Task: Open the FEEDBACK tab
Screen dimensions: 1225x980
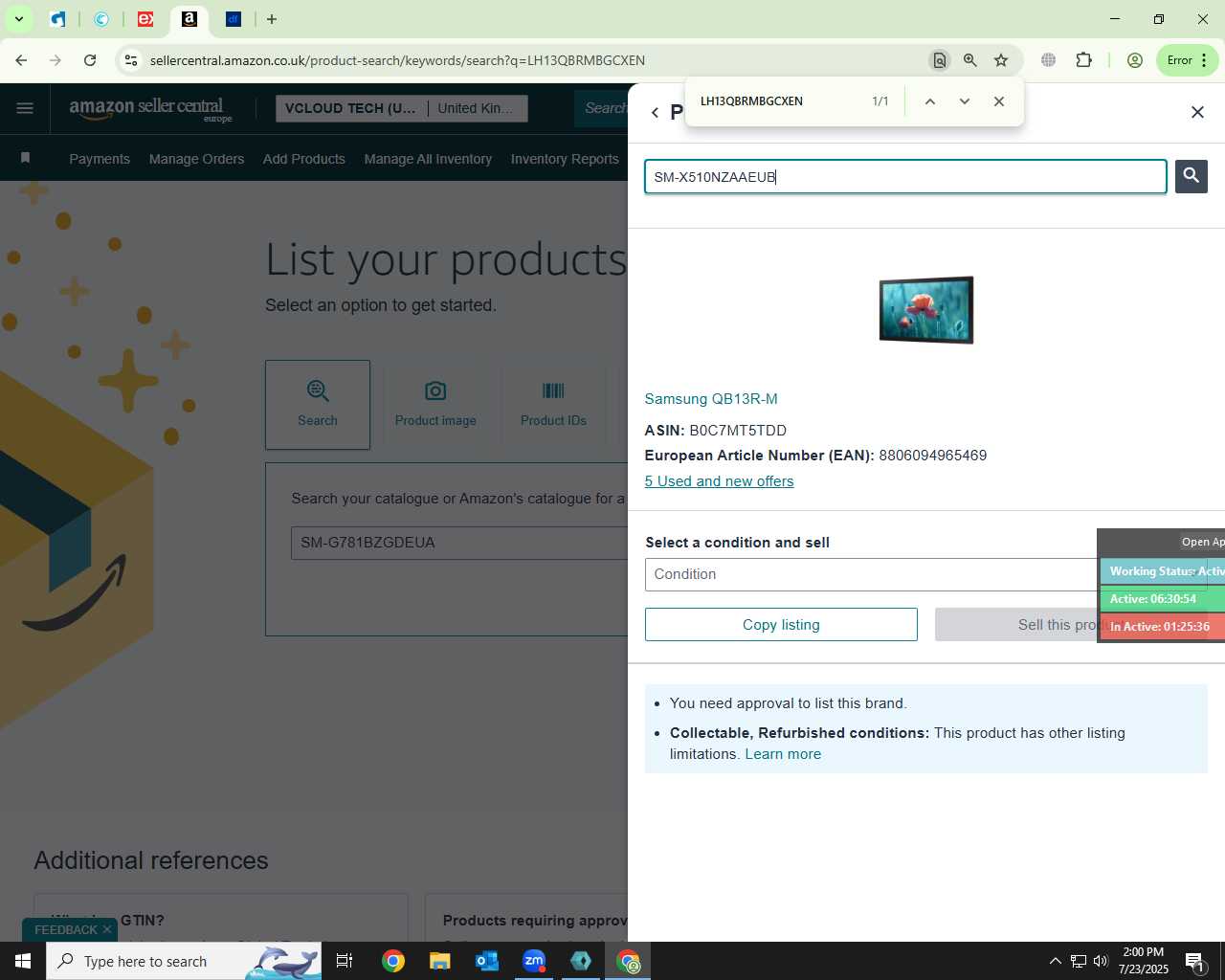Action: pyautogui.click(x=65, y=929)
